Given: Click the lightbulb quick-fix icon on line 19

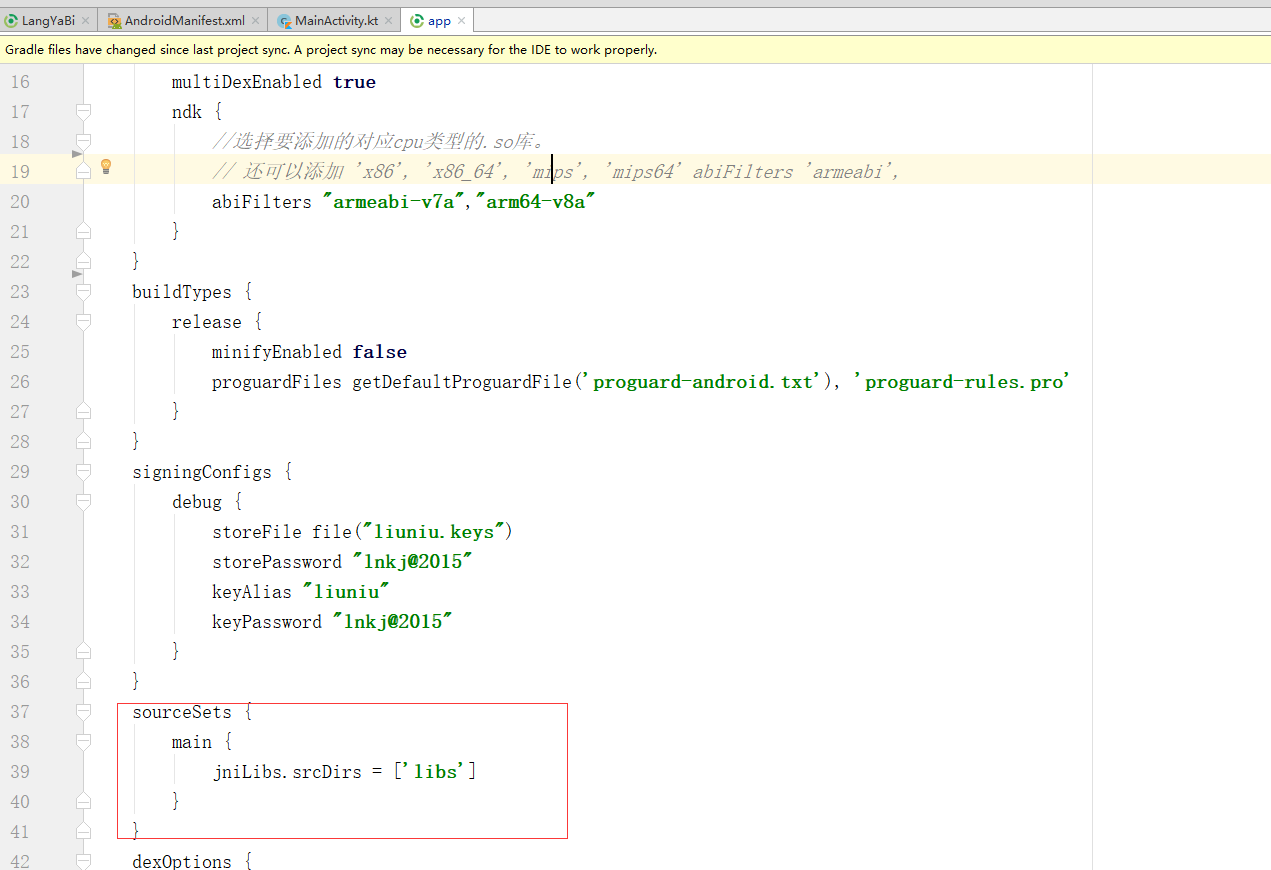Looking at the screenshot, I should pos(106,167).
